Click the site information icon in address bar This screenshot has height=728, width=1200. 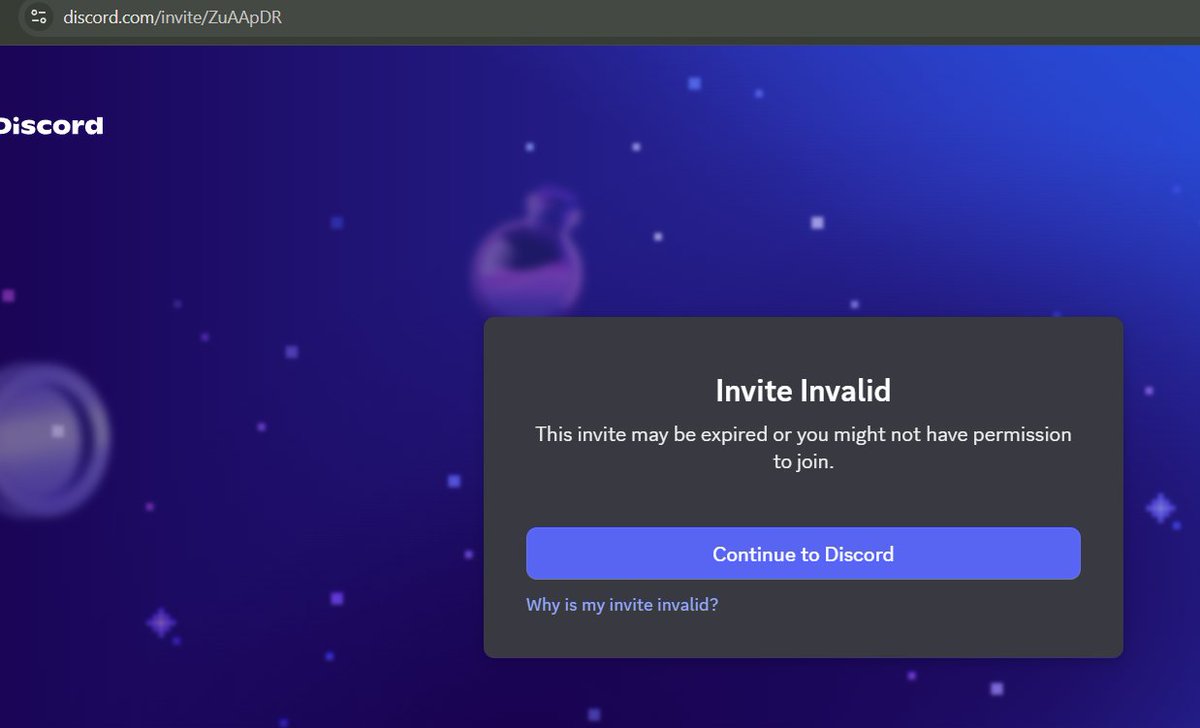tap(39, 17)
